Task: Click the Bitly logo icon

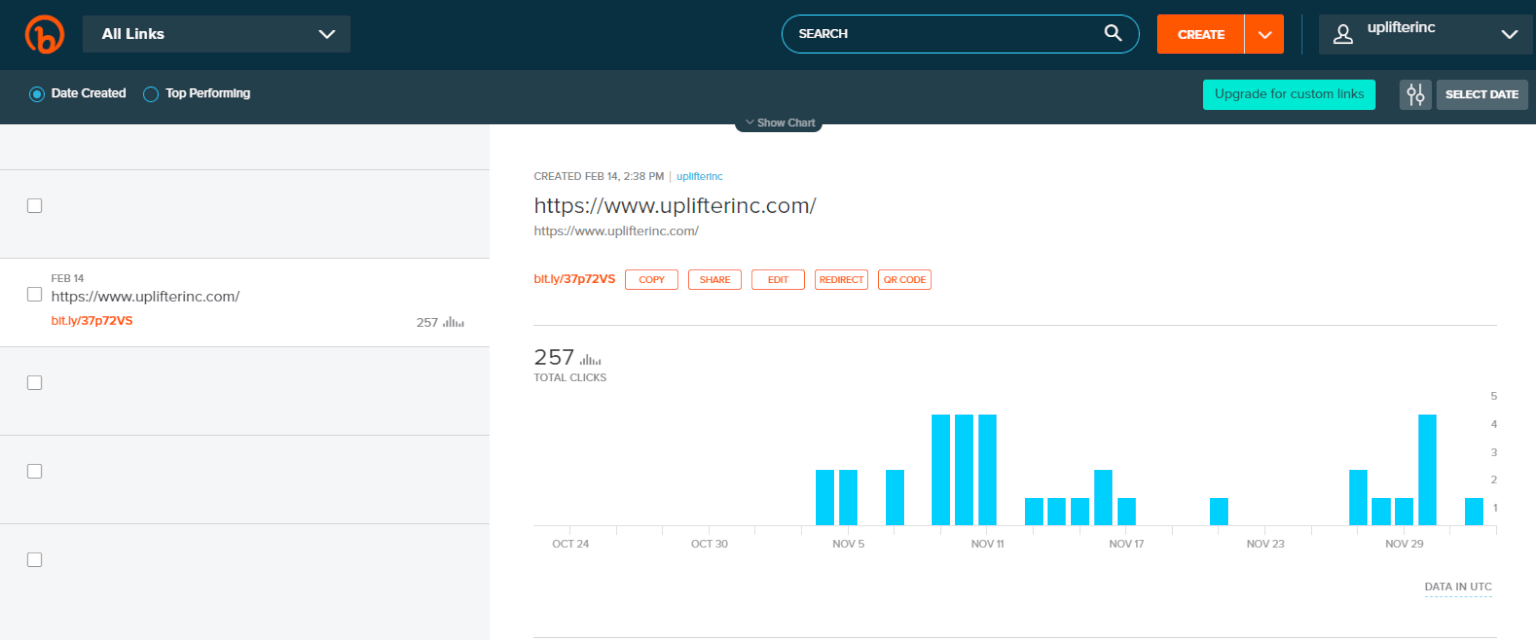Action: (45, 34)
